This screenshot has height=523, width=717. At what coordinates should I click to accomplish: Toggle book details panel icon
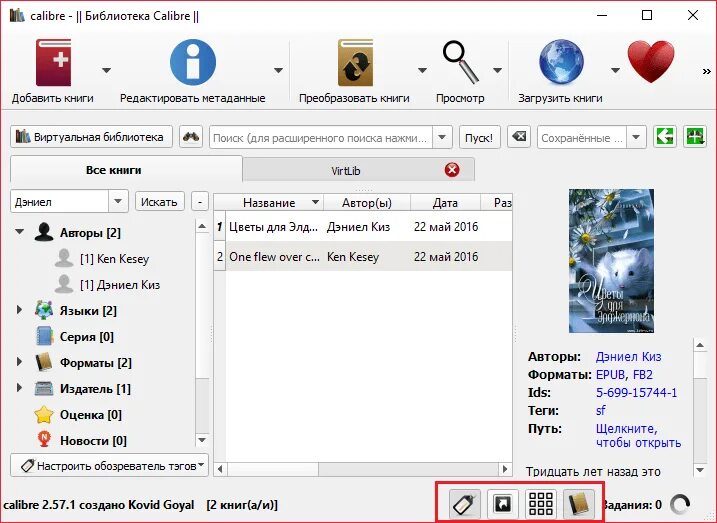coord(579,504)
